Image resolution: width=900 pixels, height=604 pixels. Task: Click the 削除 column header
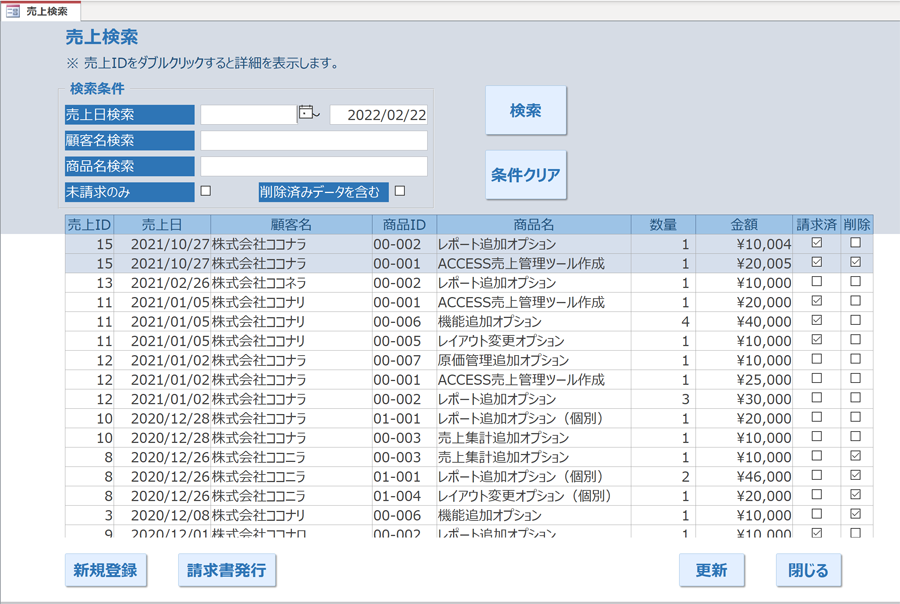[x=857, y=224]
